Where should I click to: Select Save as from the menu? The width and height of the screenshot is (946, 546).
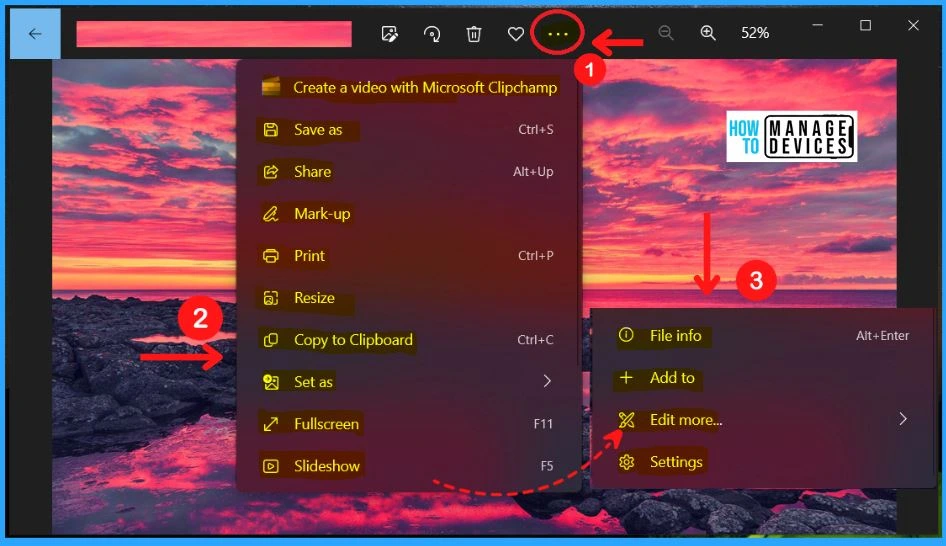click(409, 130)
